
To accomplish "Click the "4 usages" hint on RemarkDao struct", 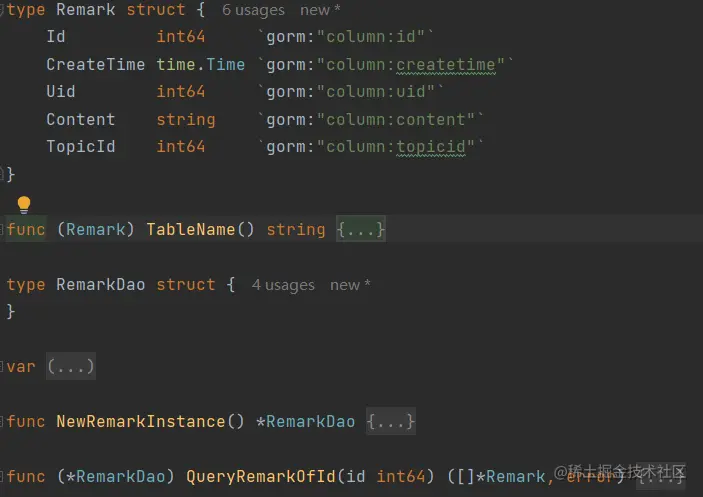I will click(283, 285).
